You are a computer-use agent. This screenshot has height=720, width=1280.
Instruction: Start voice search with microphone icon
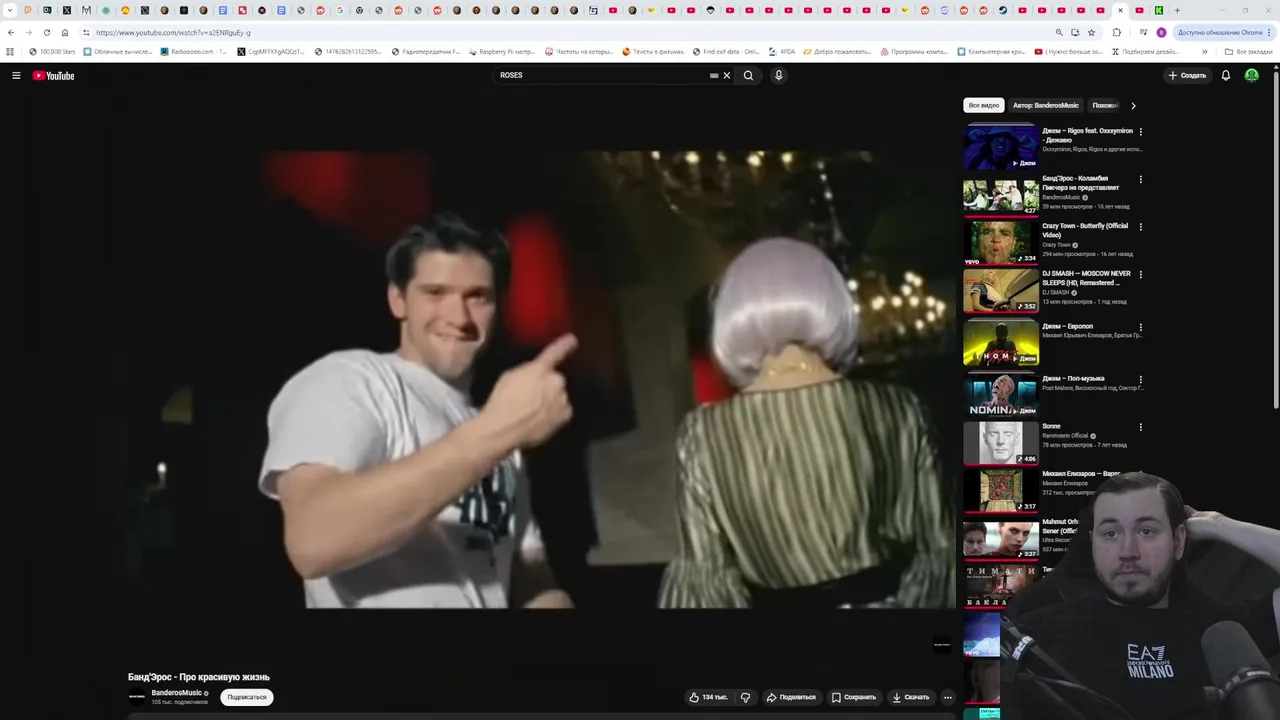tap(778, 75)
